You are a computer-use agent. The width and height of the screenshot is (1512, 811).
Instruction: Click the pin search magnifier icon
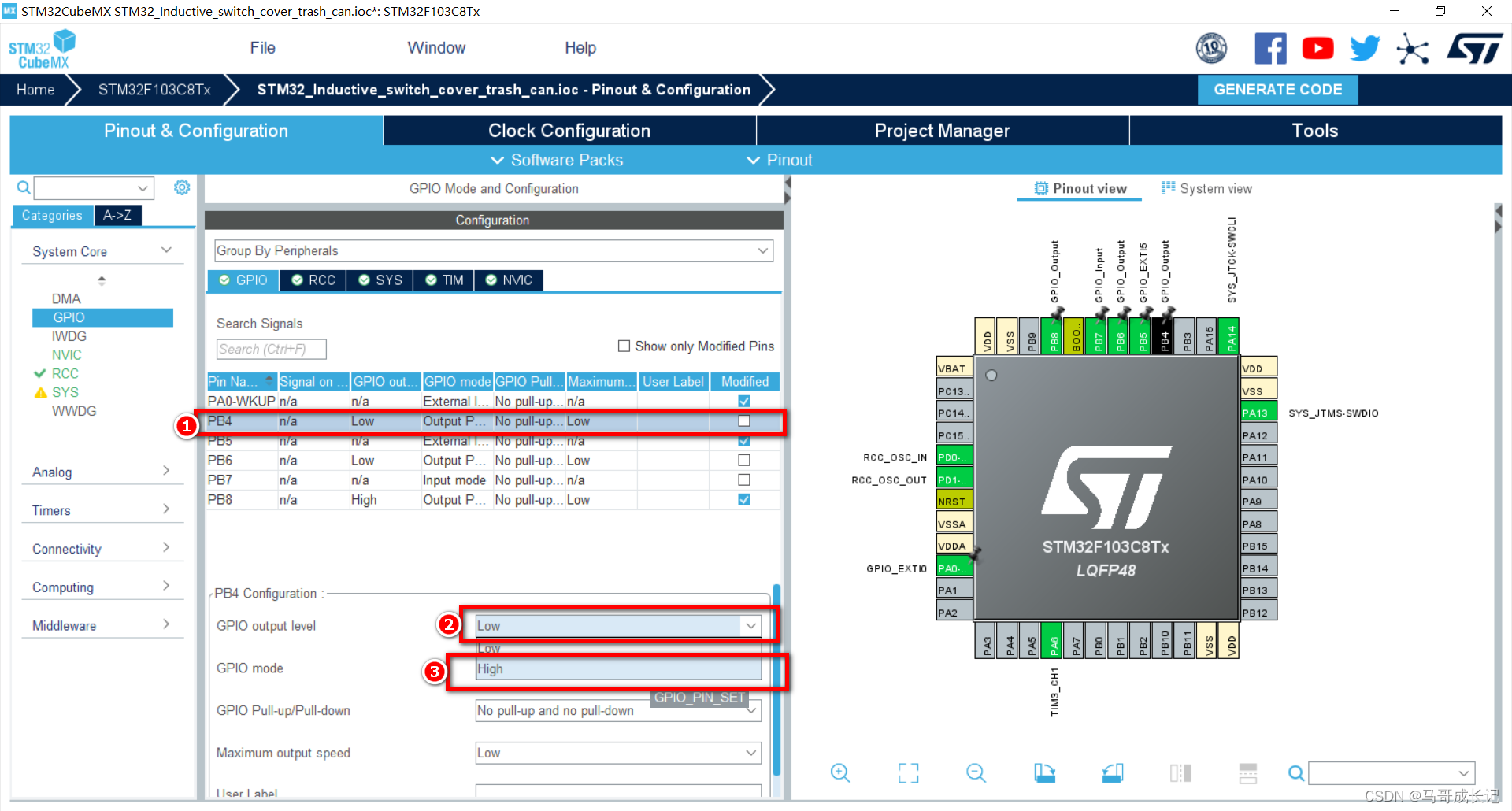pyautogui.click(x=1295, y=773)
